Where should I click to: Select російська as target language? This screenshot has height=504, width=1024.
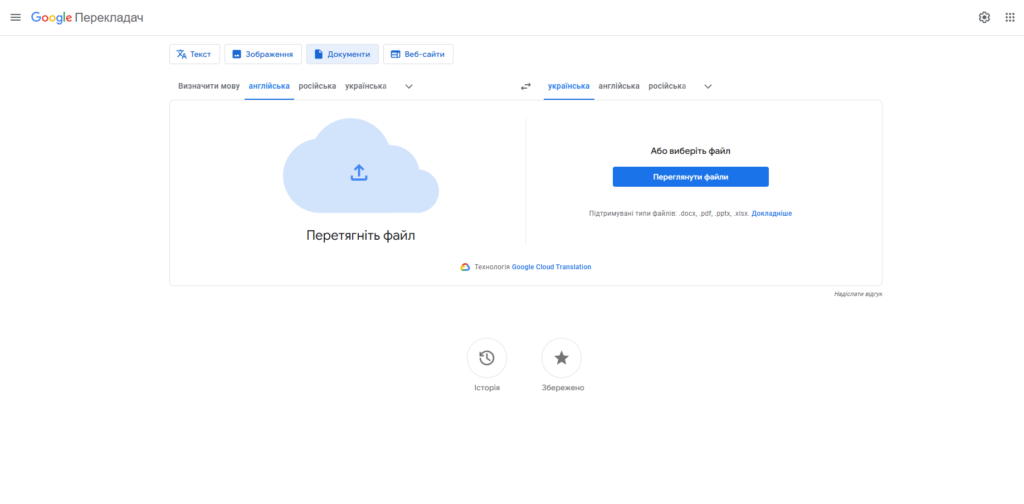667,86
